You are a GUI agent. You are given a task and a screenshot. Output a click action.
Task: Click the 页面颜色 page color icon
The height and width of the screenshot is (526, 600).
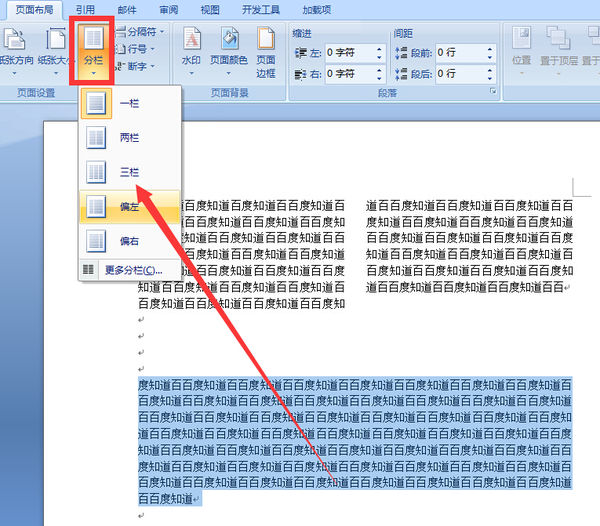(x=229, y=38)
